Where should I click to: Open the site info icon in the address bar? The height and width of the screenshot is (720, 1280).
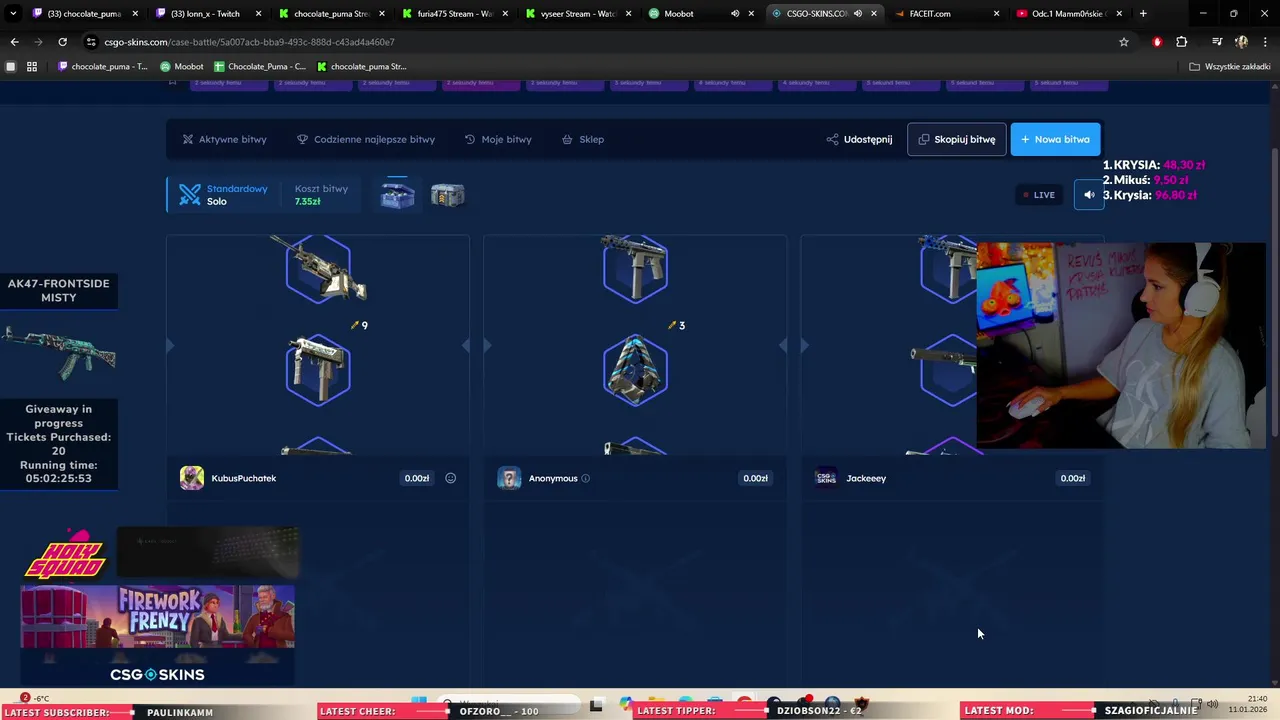tap(92, 42)
